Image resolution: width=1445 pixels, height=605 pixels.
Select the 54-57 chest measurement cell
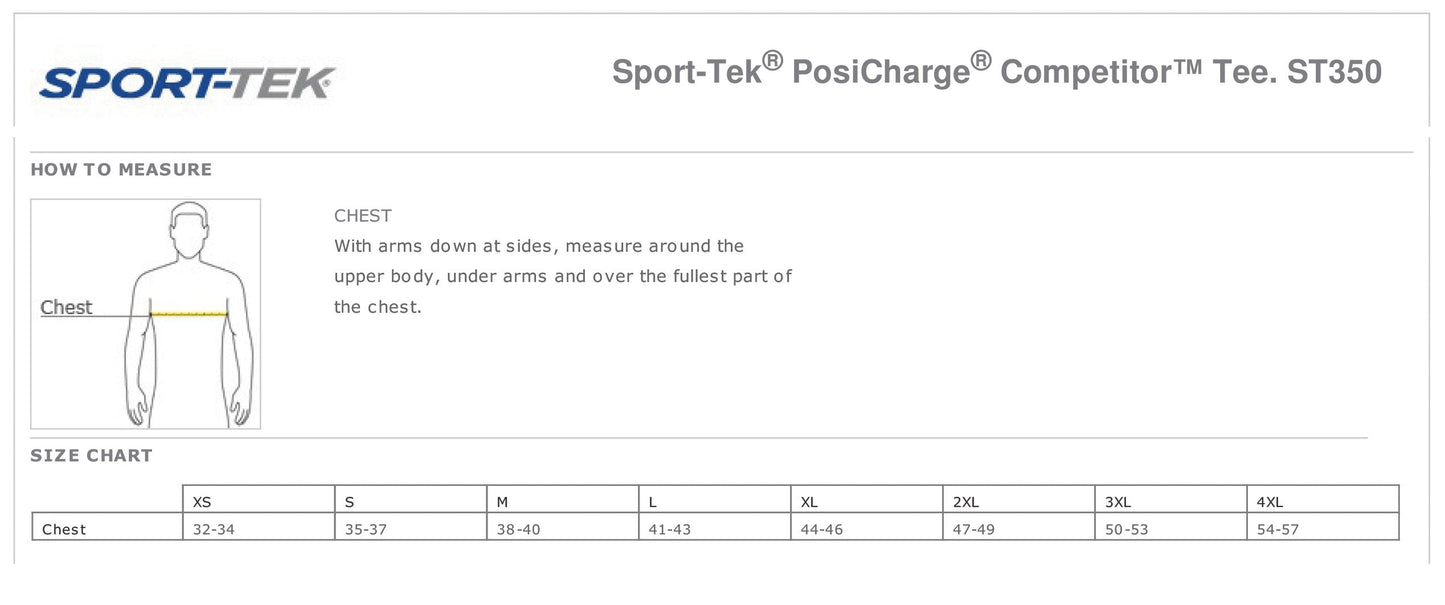tap(1277, 529)
